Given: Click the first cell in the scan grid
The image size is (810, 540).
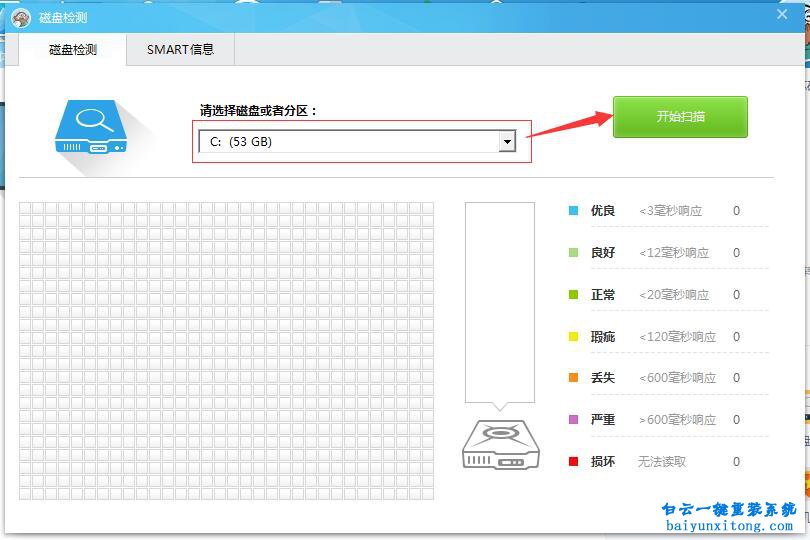Looking at the screenshot, I should point(26,208).
